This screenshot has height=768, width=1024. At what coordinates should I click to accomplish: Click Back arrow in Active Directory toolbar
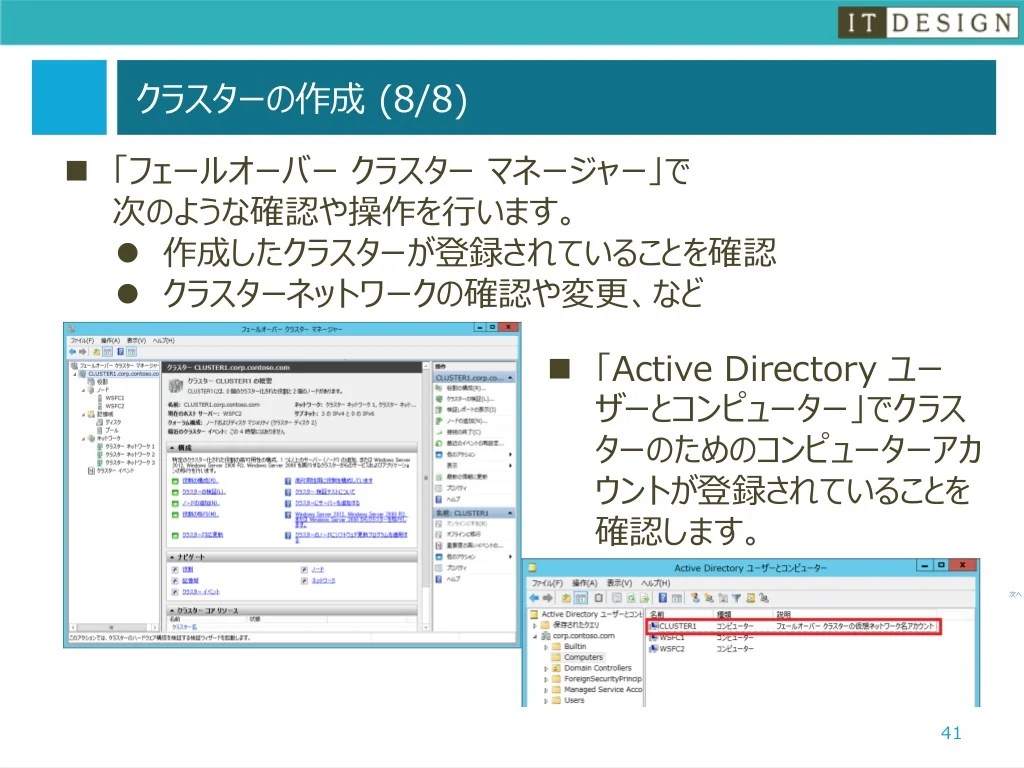coord(534,598)
